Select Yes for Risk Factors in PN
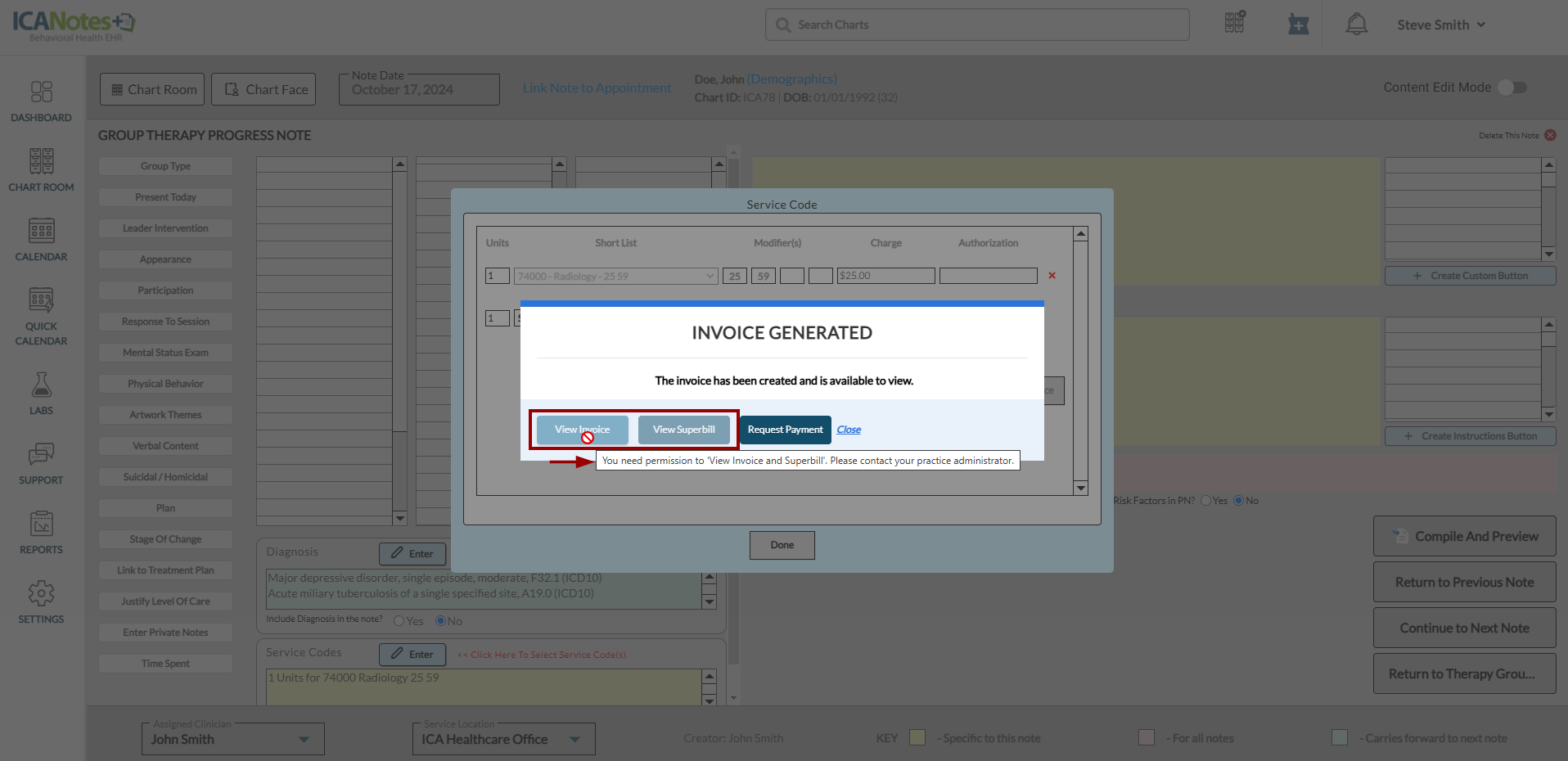 click(1205, 501)
